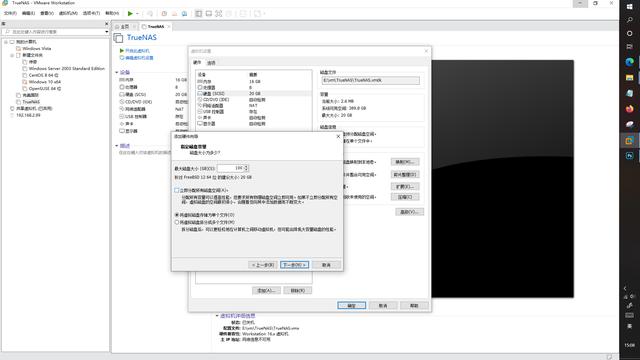Image resolution: width=640 pixels, height=360 pixels.
Task: Collapse the 我的计算机 My Computer tree node
Action: [x=6, y=42]
